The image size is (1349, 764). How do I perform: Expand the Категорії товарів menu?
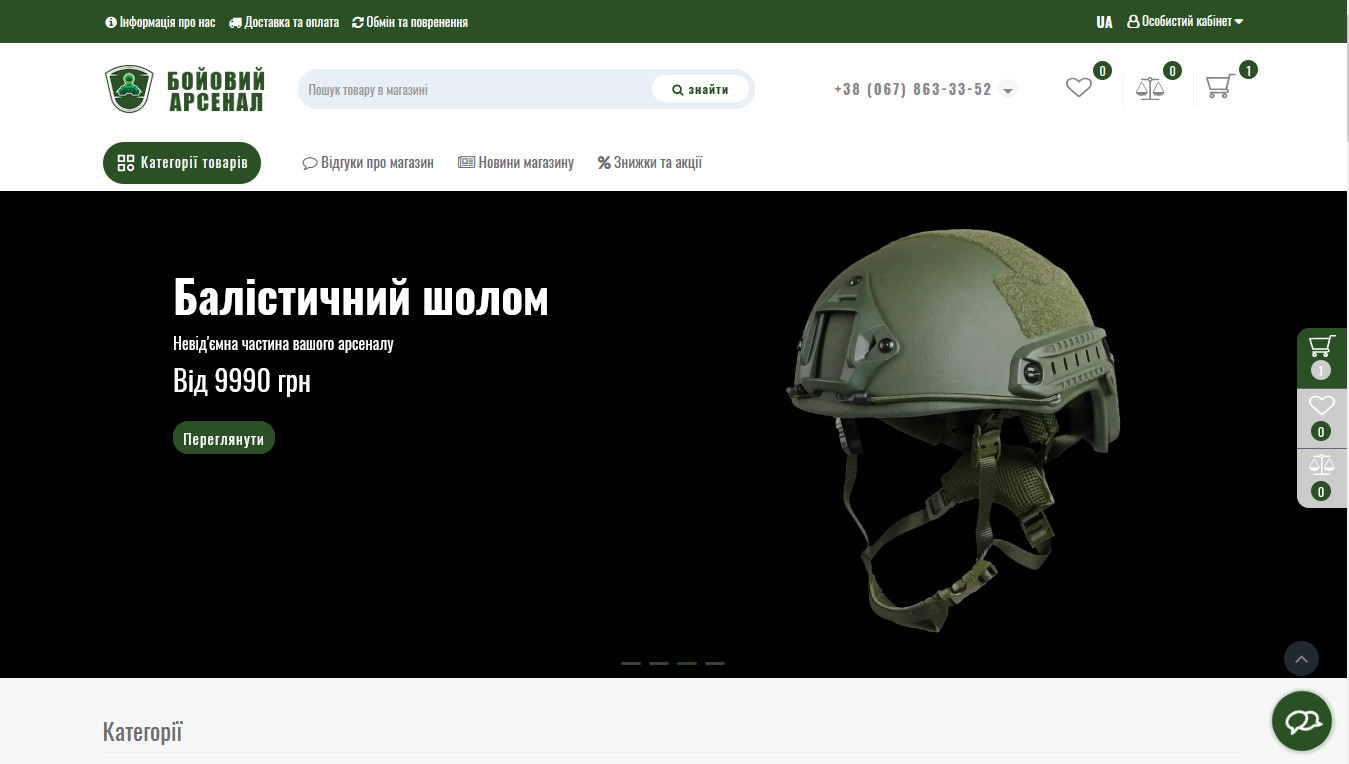tap(182, 163)
